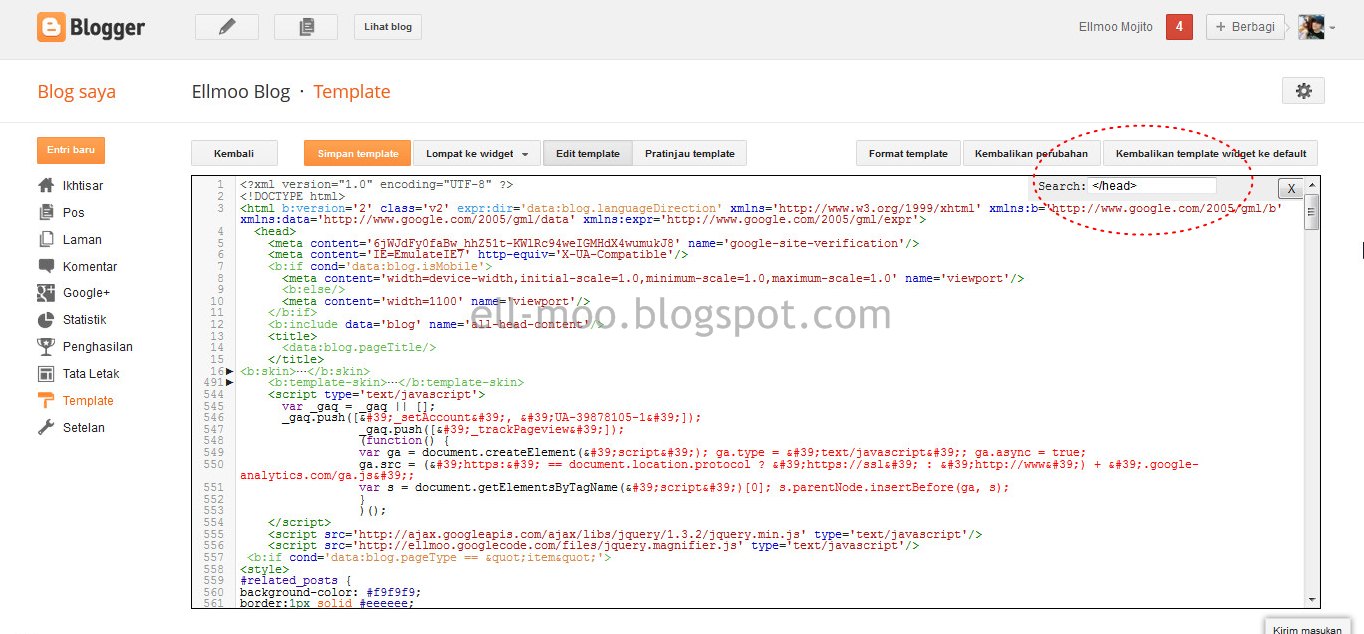Click the Penghasilan trophy icon
Viewport: 1364px width, 634px height.
click(x=46, y=347)
